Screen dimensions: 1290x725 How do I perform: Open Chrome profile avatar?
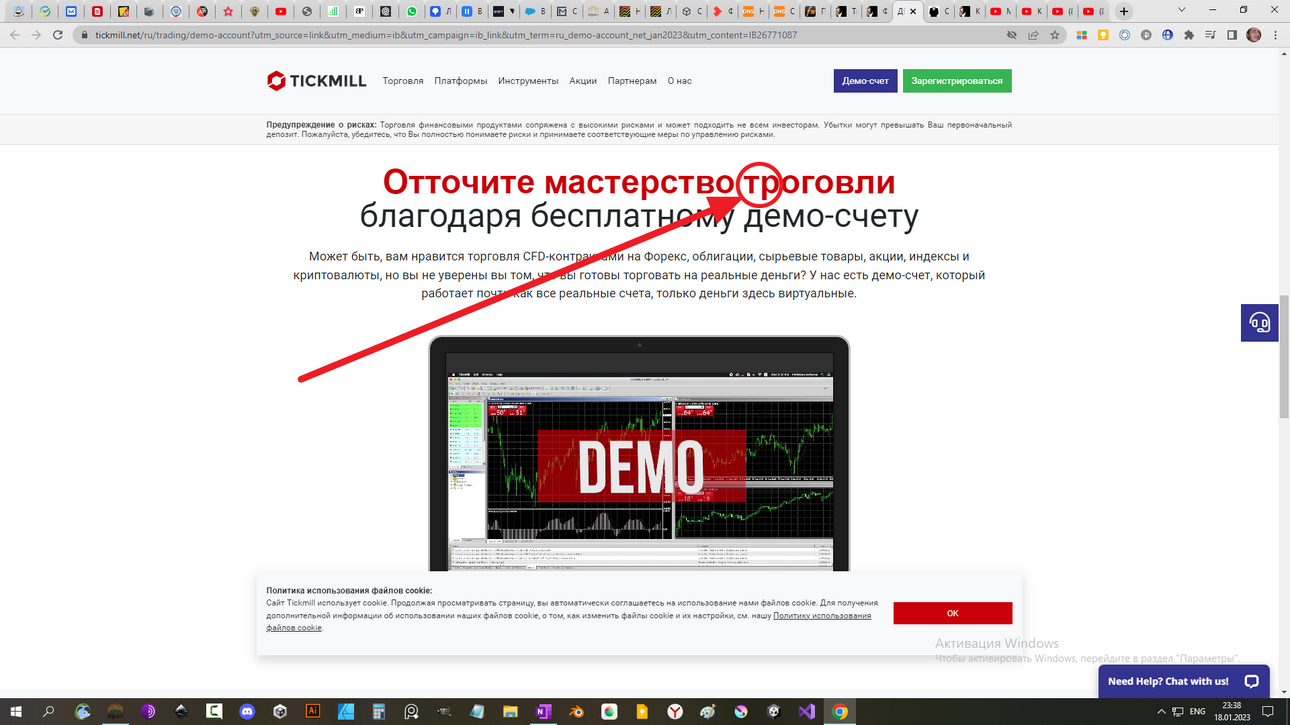click(1254, 35)
